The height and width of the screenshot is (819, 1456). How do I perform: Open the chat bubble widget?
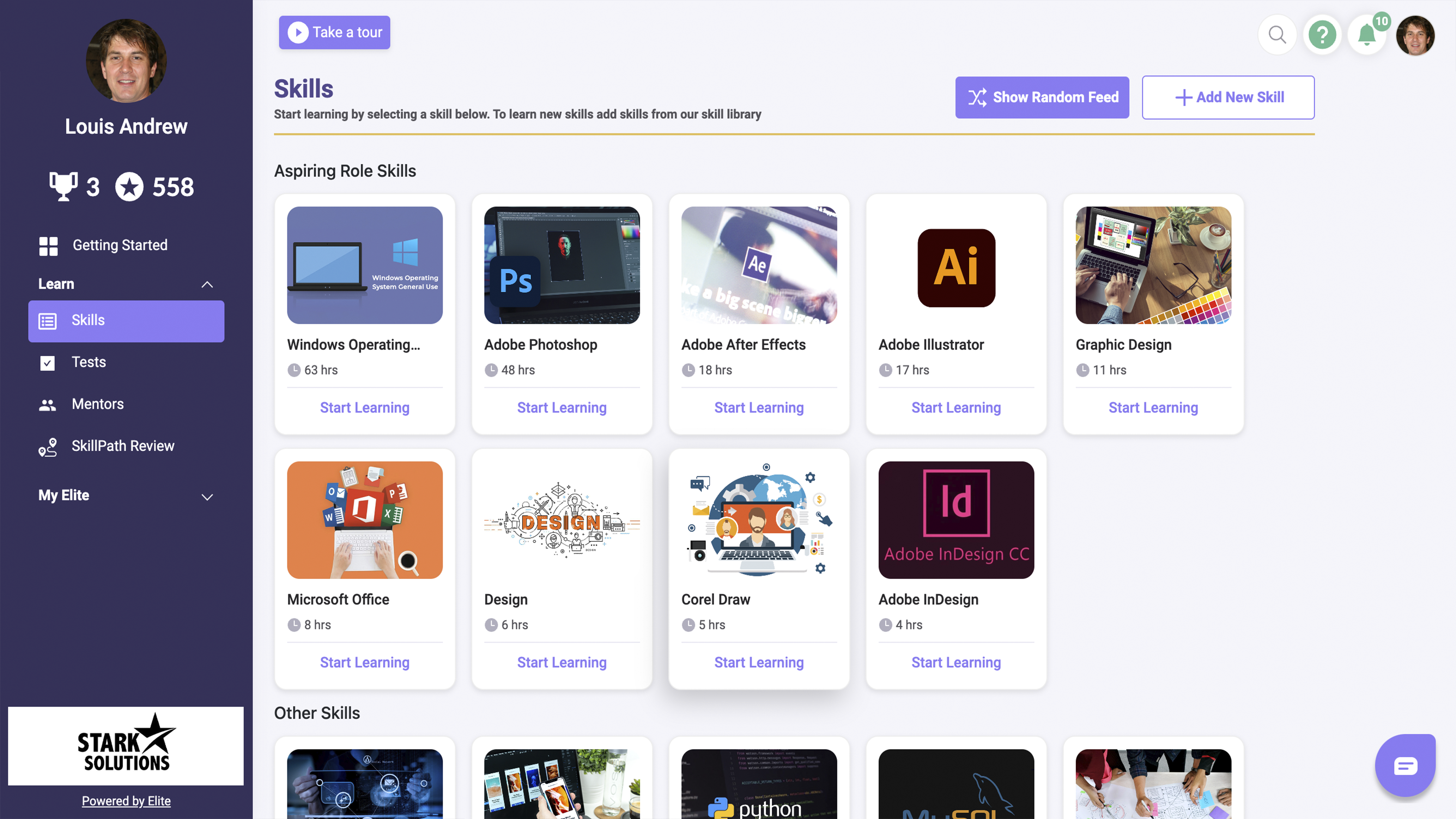pyautogui.click(x=1405, y=766)
